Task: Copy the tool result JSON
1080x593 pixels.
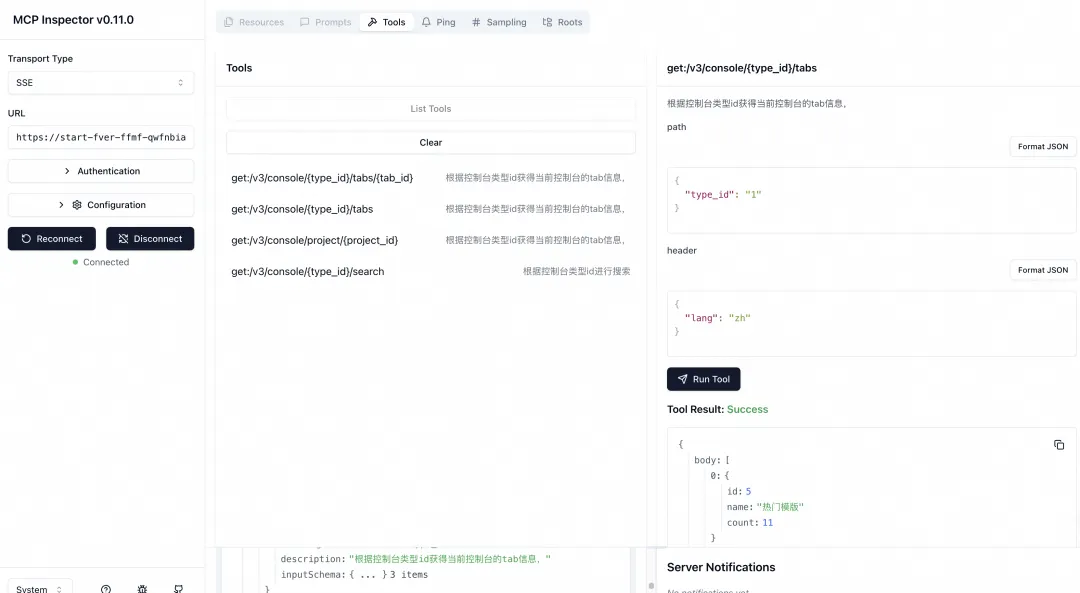Action: click(x=1059, y=445)
